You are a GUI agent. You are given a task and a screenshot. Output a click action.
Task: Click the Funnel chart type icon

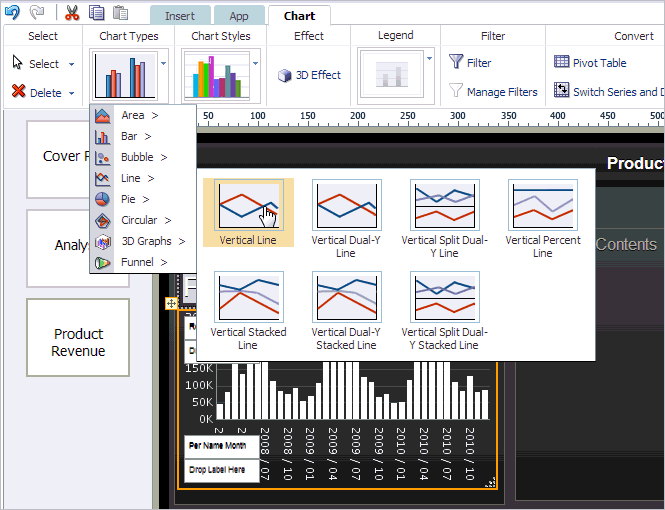[102, 263]
